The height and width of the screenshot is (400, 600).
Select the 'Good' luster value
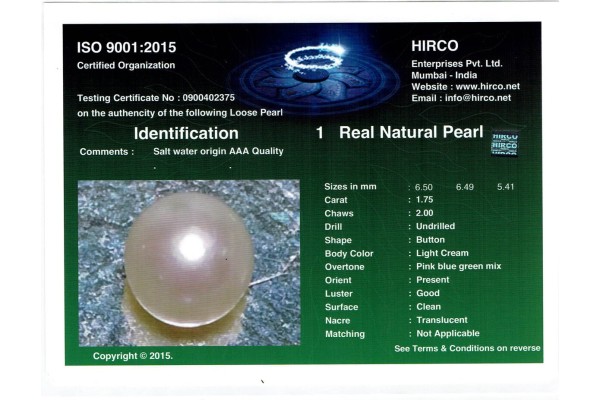[428, 293]
